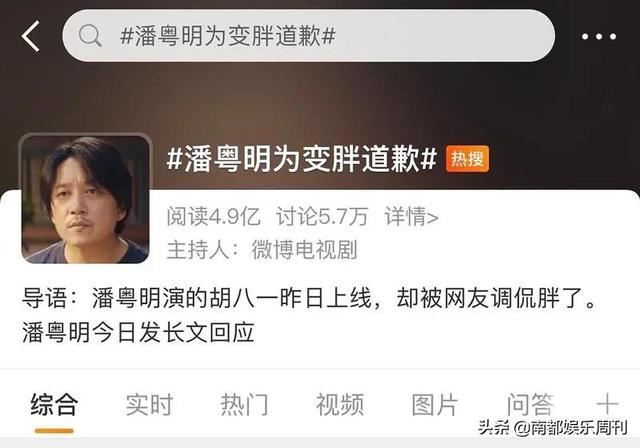
Task: Switch to the 实时 tab
Action: point(149,404)
